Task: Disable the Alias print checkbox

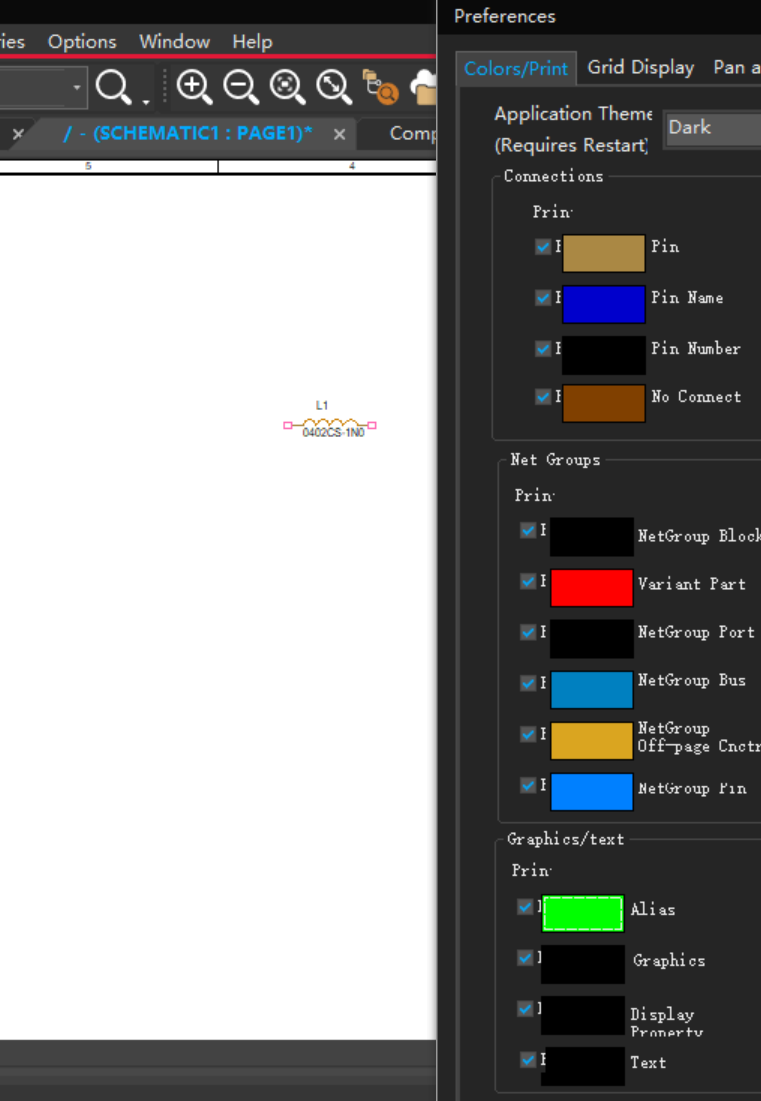Action: coord(525,907)
